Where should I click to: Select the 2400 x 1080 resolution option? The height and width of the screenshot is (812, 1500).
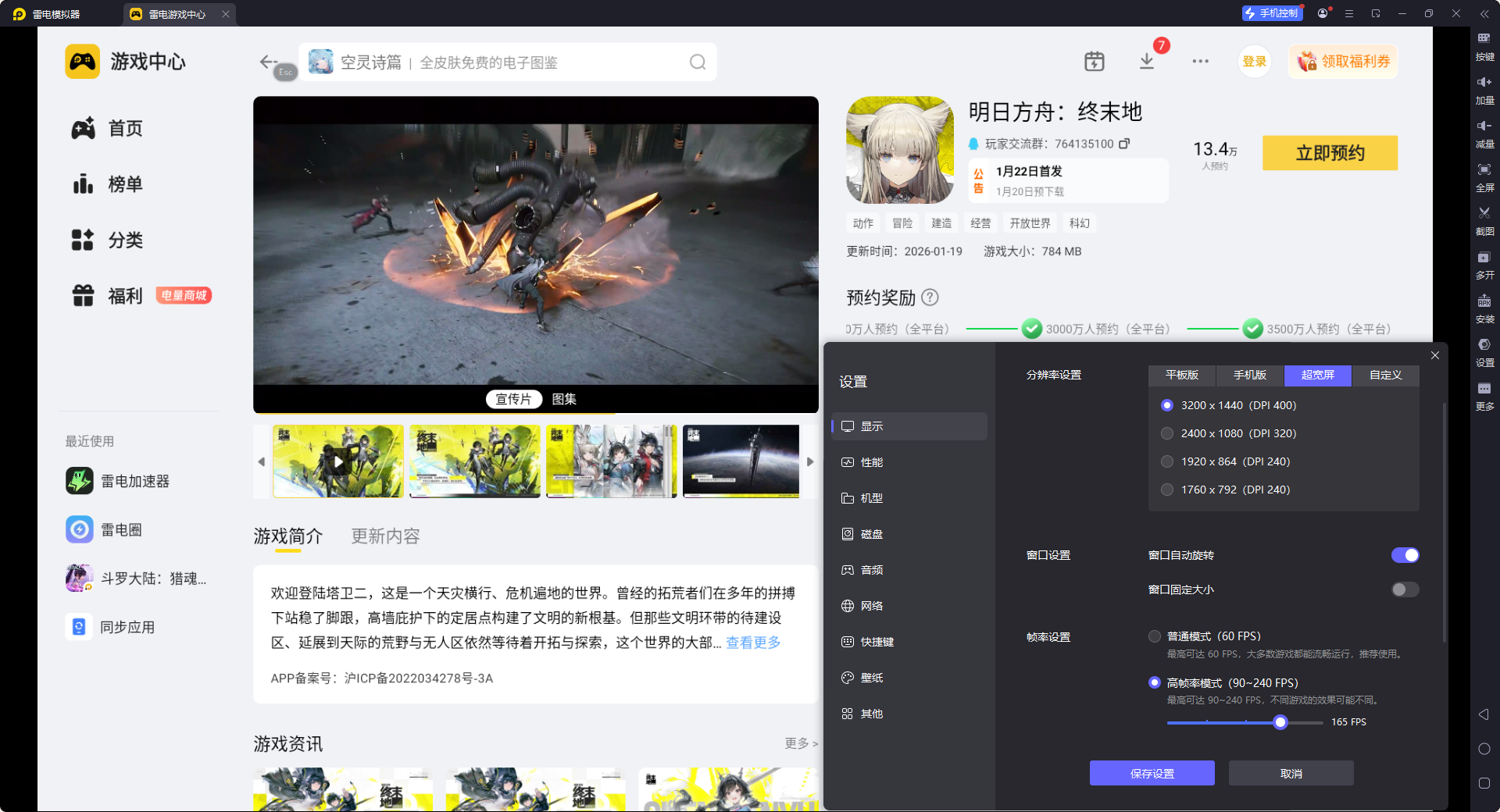click(1167, 433)
